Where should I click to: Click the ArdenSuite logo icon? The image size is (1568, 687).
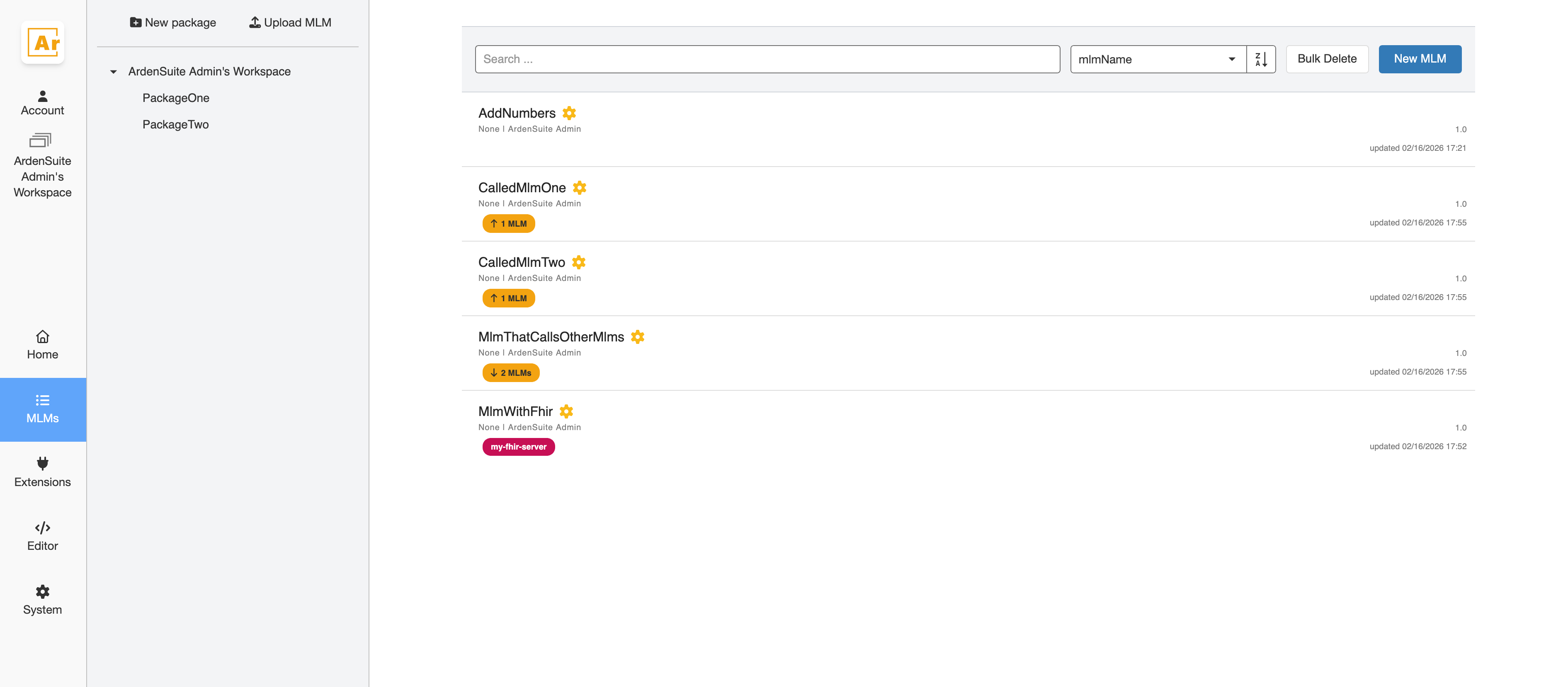43,43
